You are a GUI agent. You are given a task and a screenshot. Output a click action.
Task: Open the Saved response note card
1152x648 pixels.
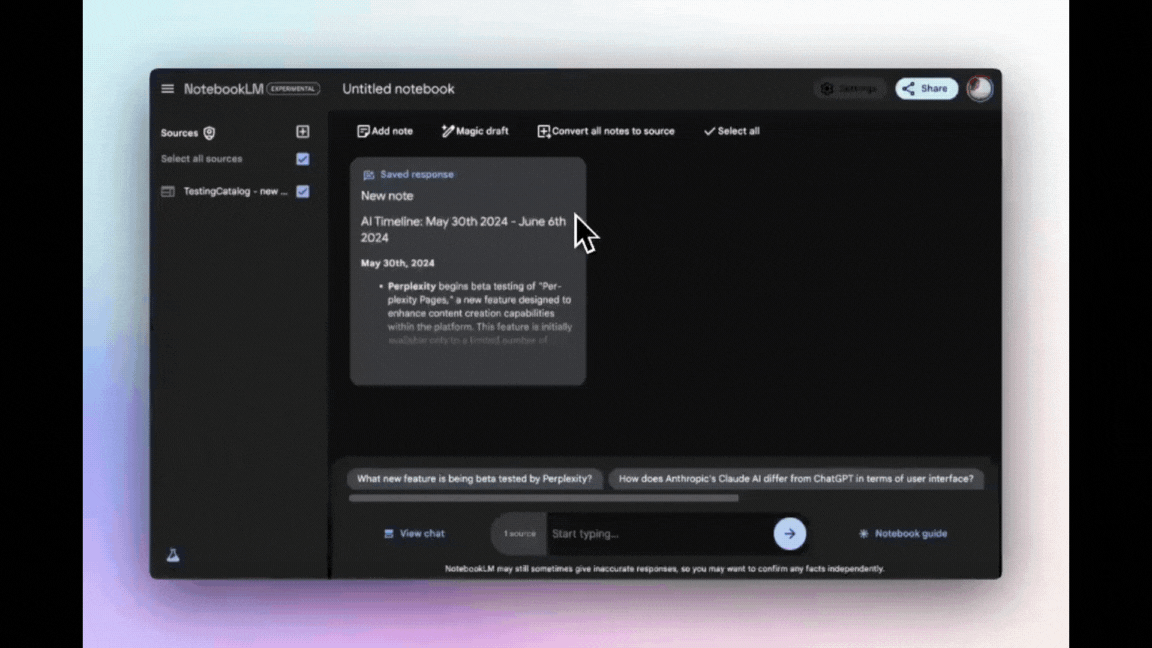pos(468,271)
